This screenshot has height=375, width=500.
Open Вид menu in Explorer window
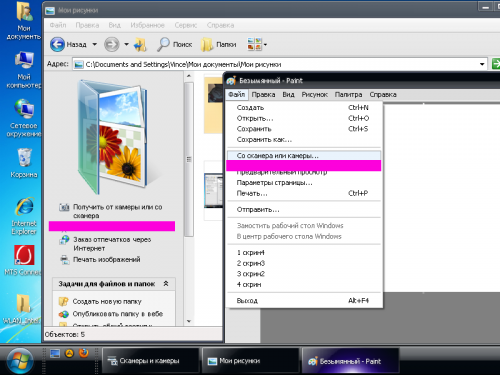tap(114, 25)
